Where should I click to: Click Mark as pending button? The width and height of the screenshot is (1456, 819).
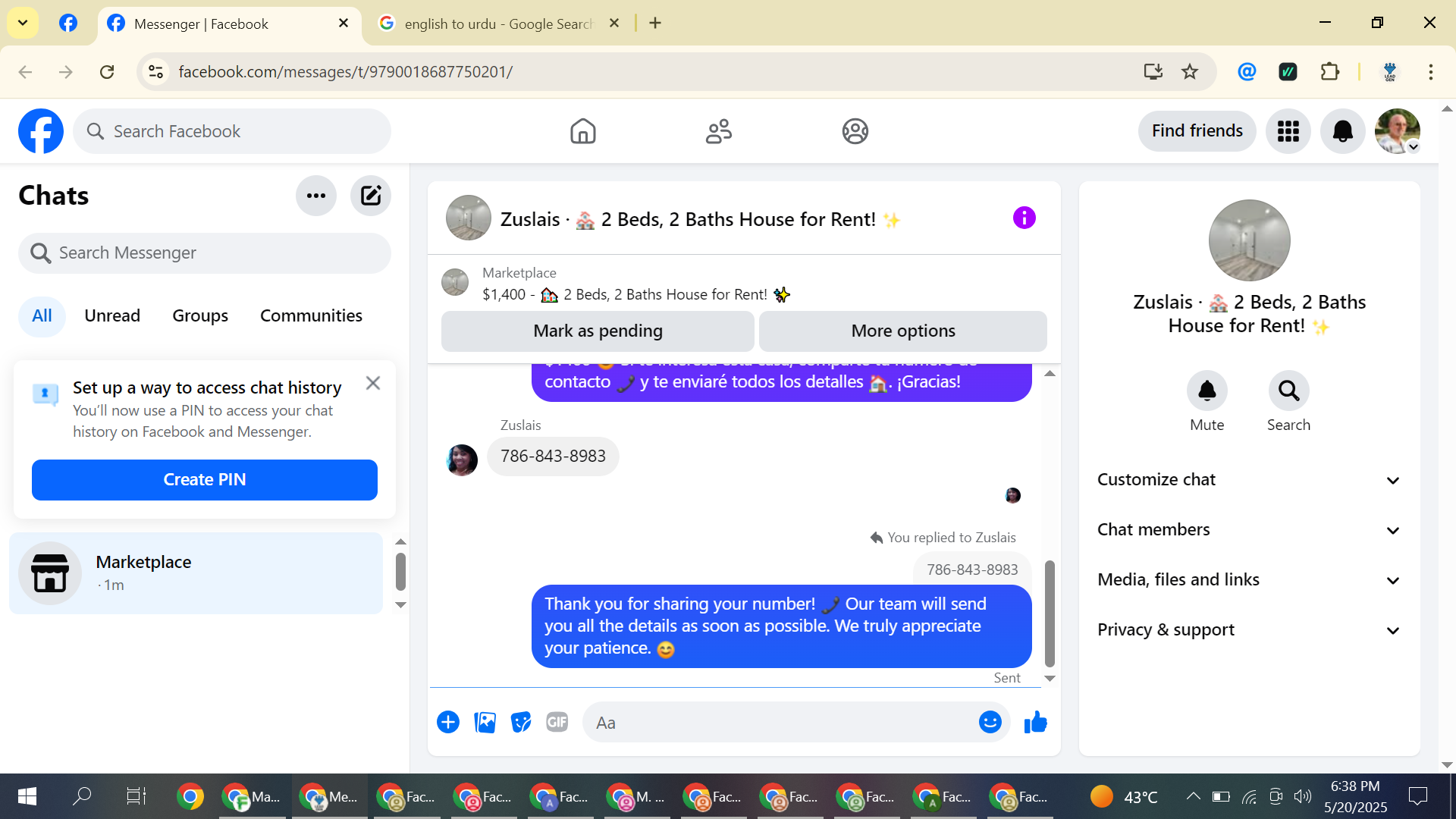tap(598, 331)
